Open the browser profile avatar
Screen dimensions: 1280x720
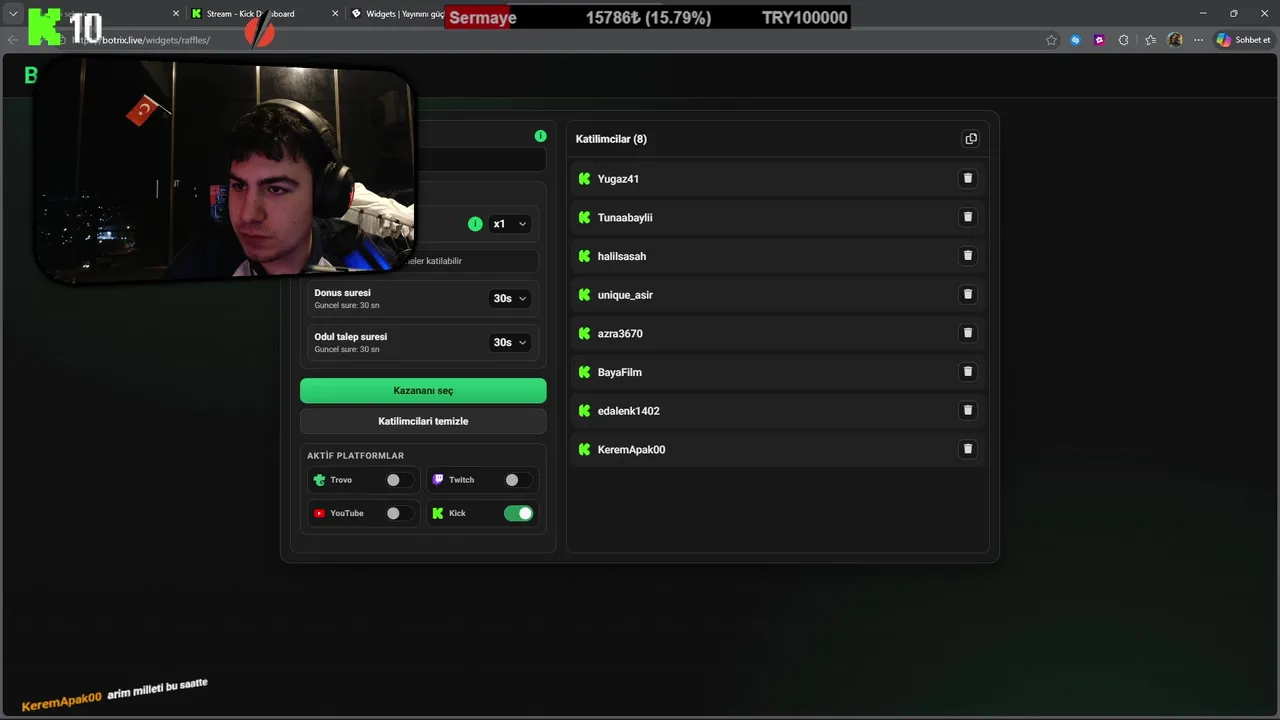[1175, 40]
